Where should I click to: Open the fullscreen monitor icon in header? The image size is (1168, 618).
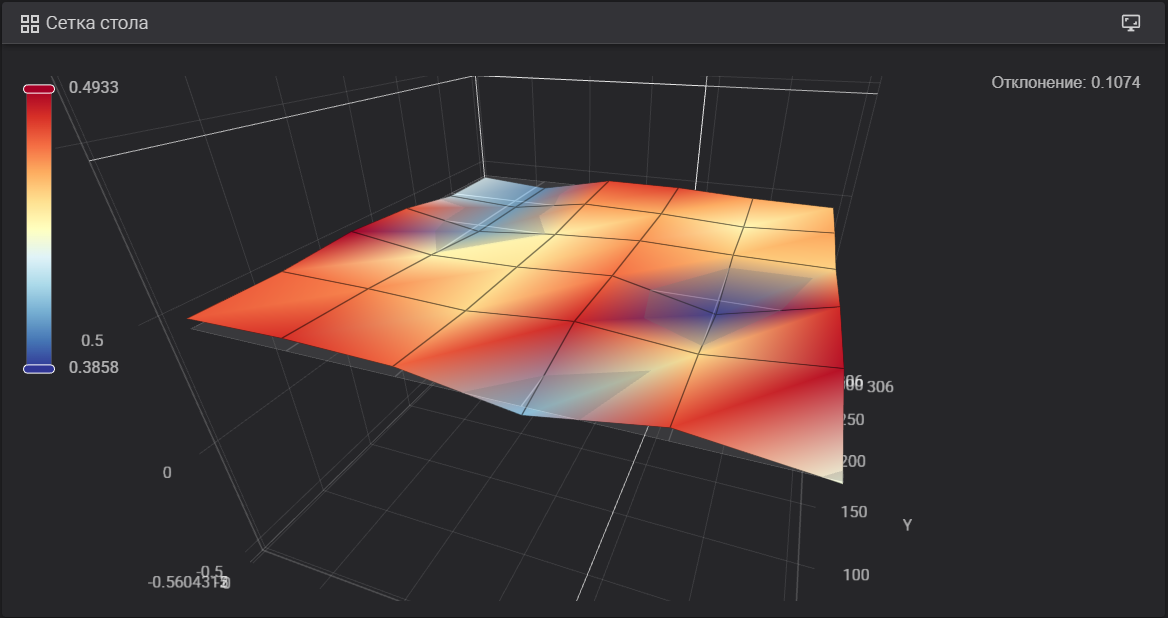[x=1131, y=23]
